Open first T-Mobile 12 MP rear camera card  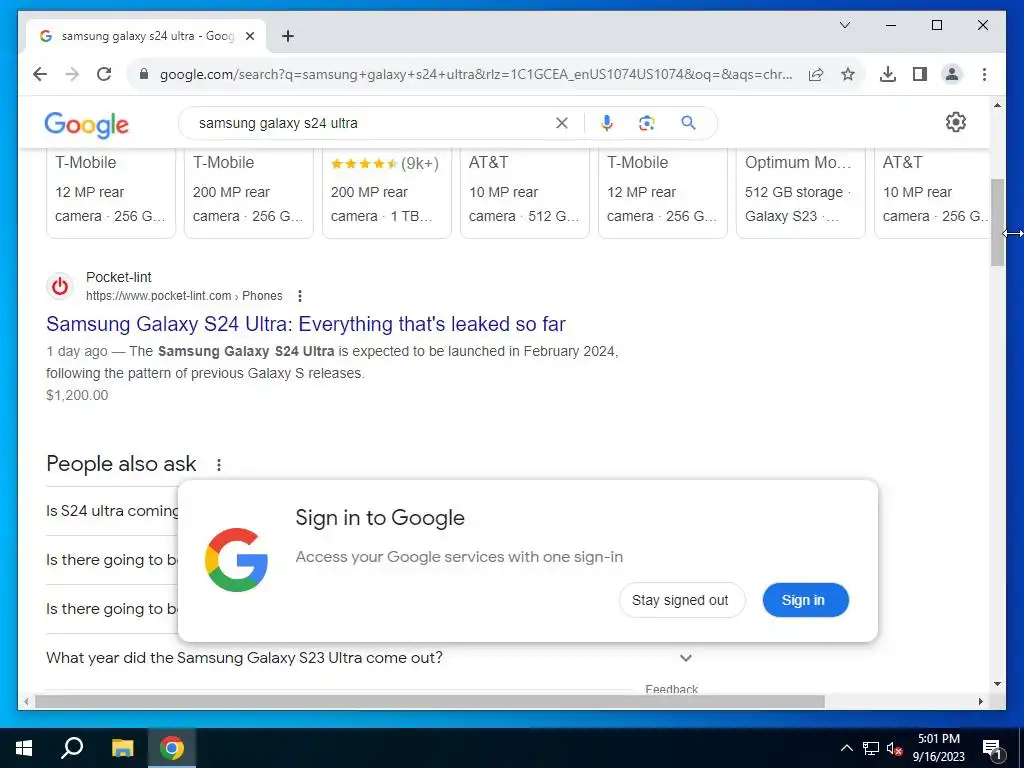[110, 193]
